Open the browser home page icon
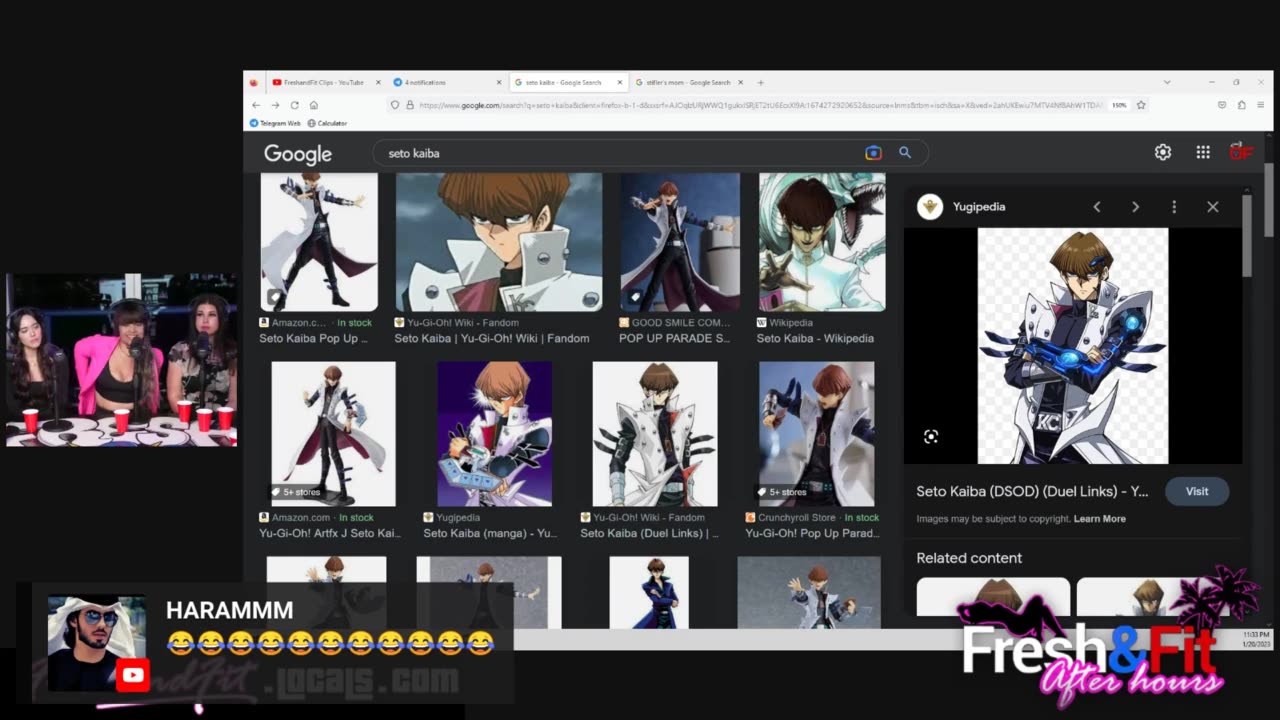The height and width of the screenshot is (720, 1280). pyautogui.click(x=313, y=105)
